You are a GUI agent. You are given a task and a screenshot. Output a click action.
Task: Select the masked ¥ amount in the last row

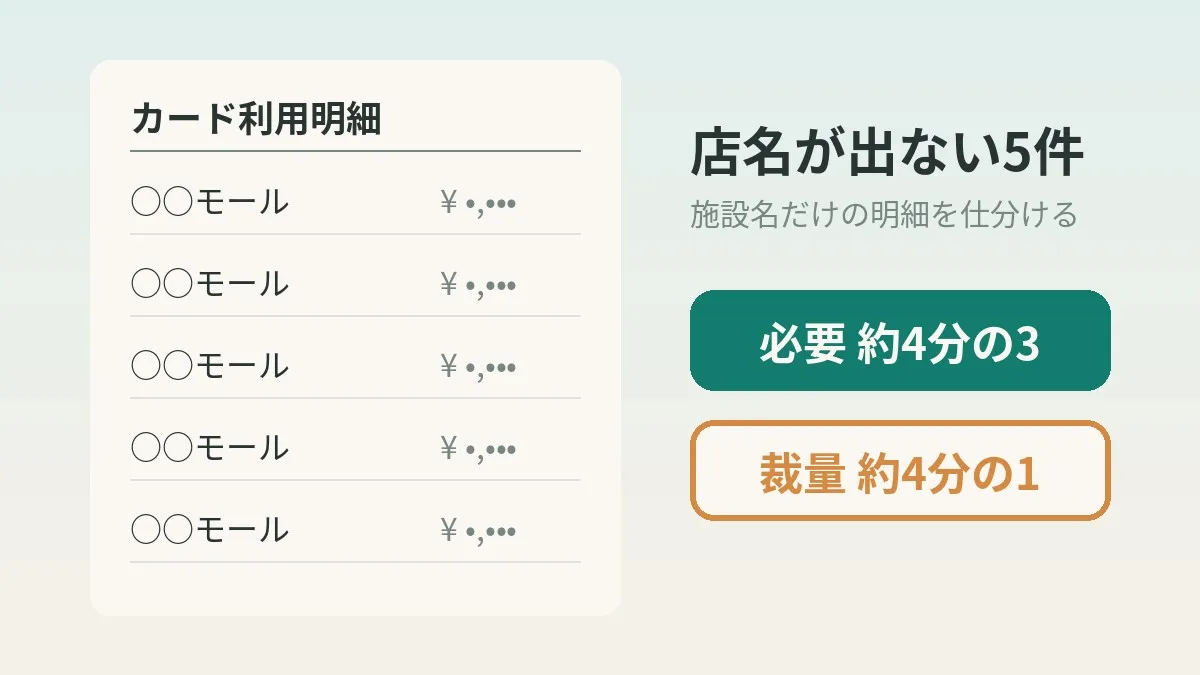point(478,531)
